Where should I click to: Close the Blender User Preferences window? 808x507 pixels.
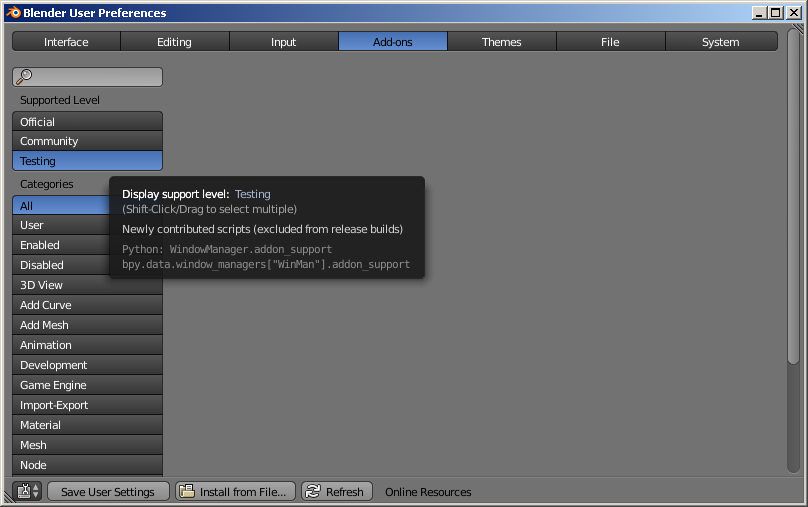tap(794, 12)
